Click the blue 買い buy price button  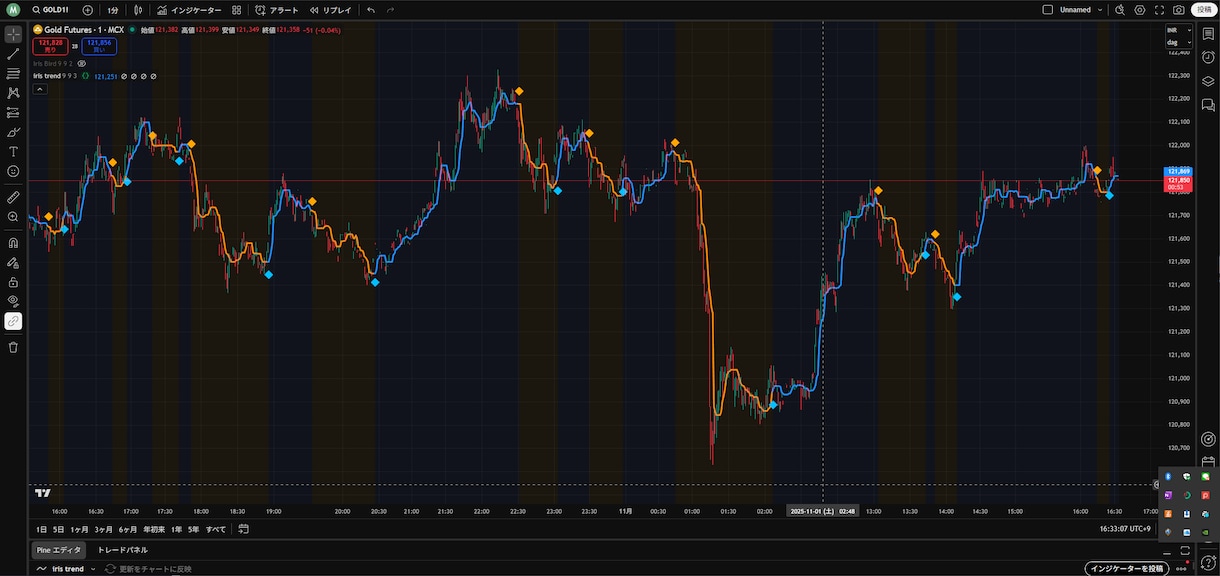pos(99,46)
